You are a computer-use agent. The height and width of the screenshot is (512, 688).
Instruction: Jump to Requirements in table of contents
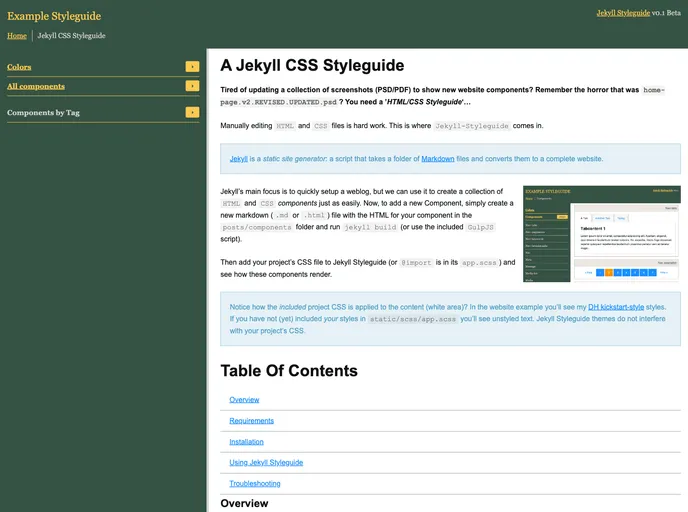251,421
